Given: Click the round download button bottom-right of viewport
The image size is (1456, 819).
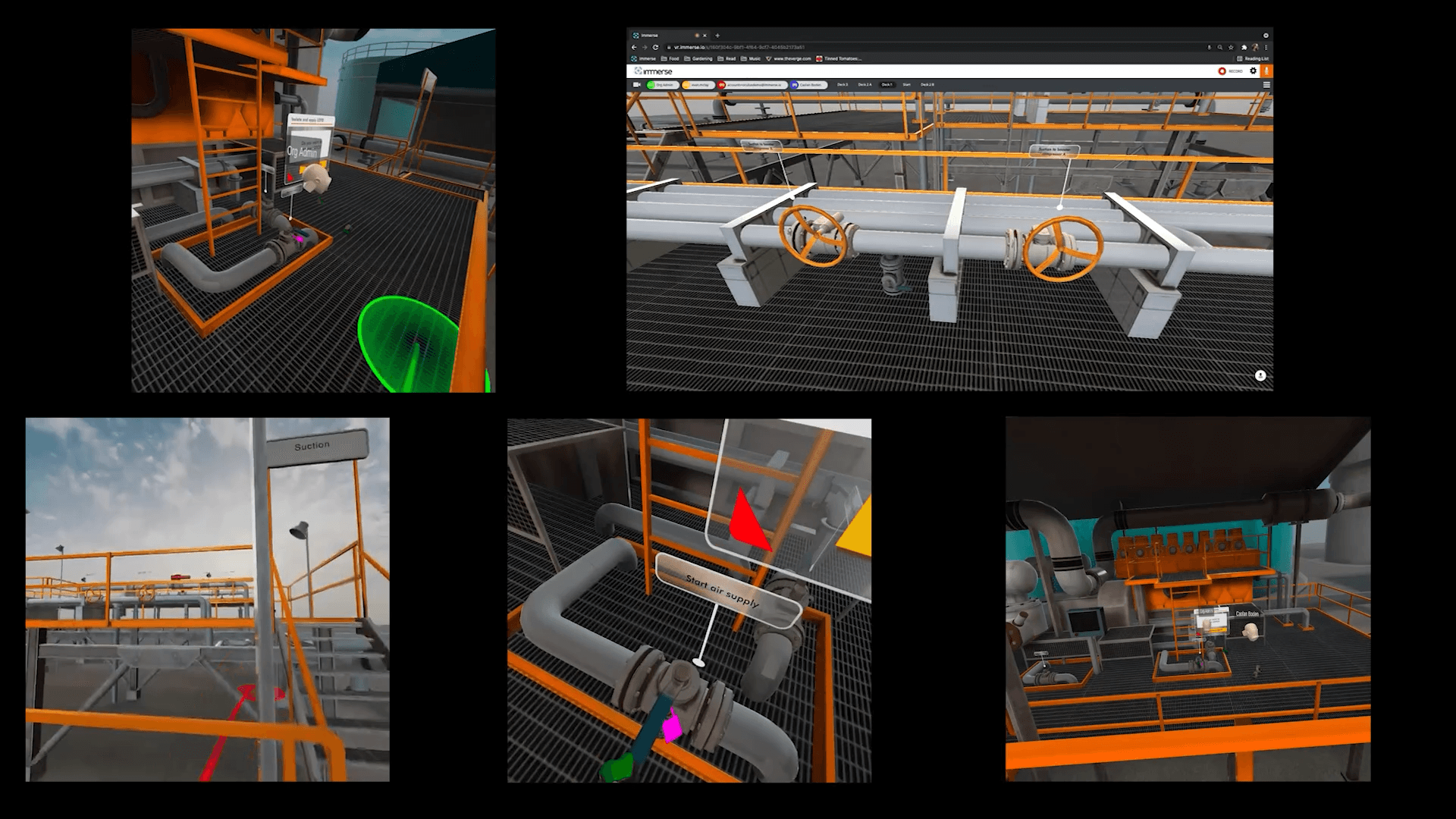Looking at the screenshot, I should 1260,375.
